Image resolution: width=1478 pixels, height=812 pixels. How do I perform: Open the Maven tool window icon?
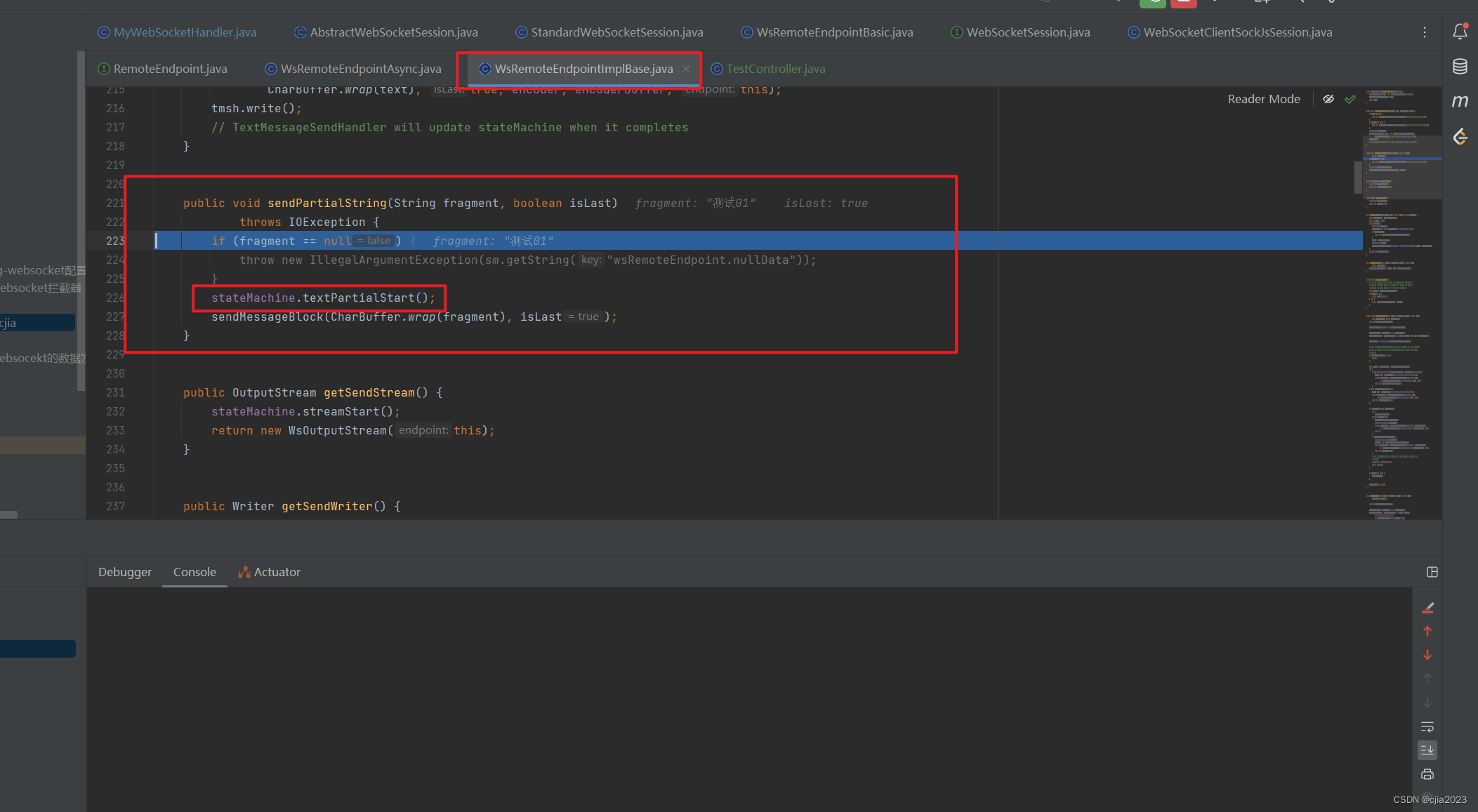pos(1460,101)
